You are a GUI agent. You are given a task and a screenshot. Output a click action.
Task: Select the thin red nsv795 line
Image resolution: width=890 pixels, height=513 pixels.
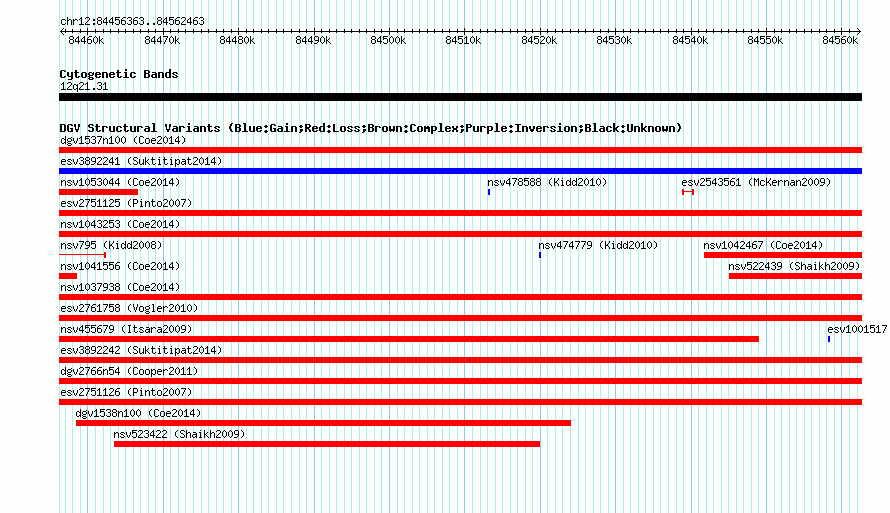tap(83, 255)
